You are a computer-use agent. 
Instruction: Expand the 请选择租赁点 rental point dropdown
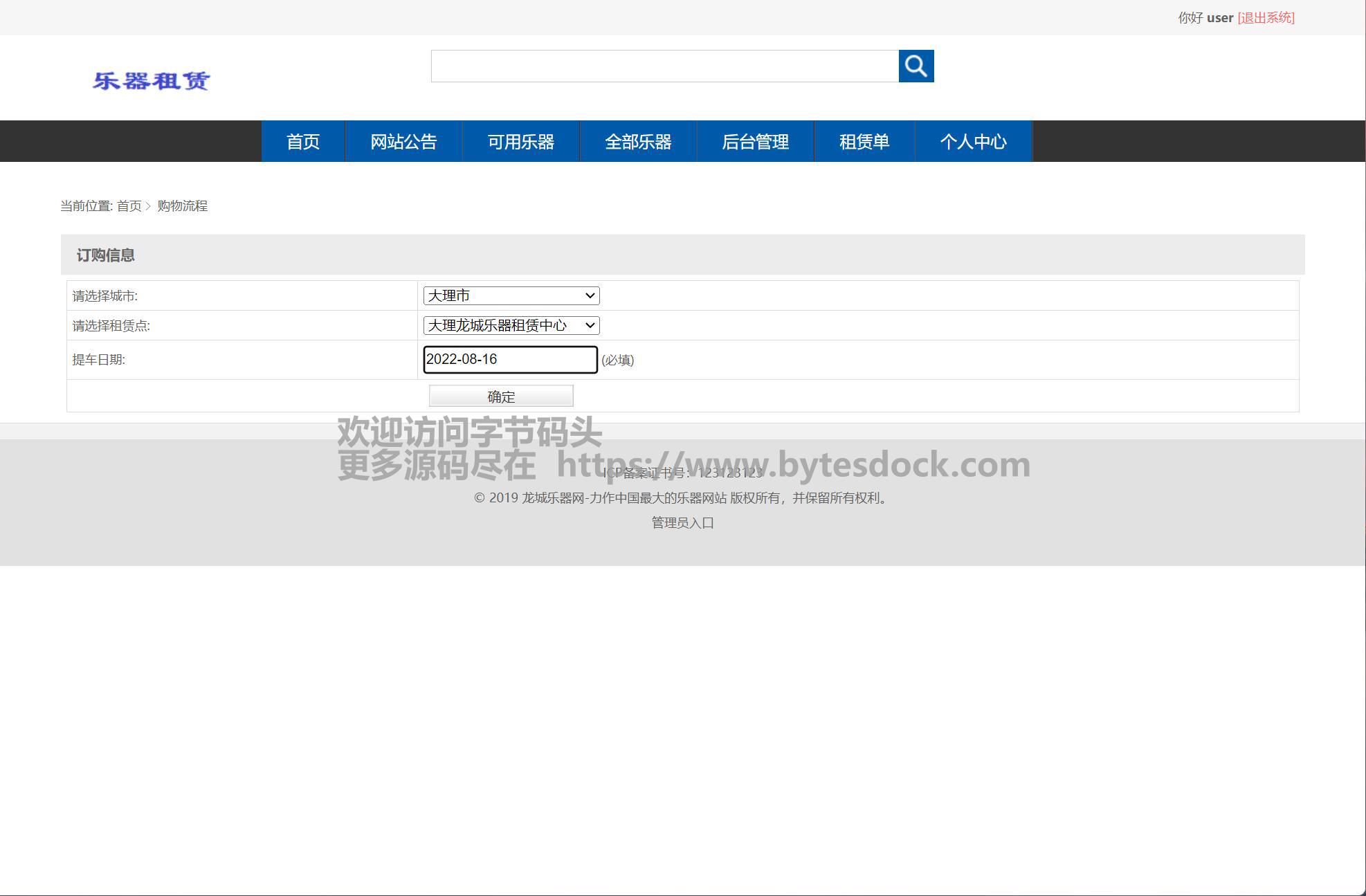click(511, 325)
